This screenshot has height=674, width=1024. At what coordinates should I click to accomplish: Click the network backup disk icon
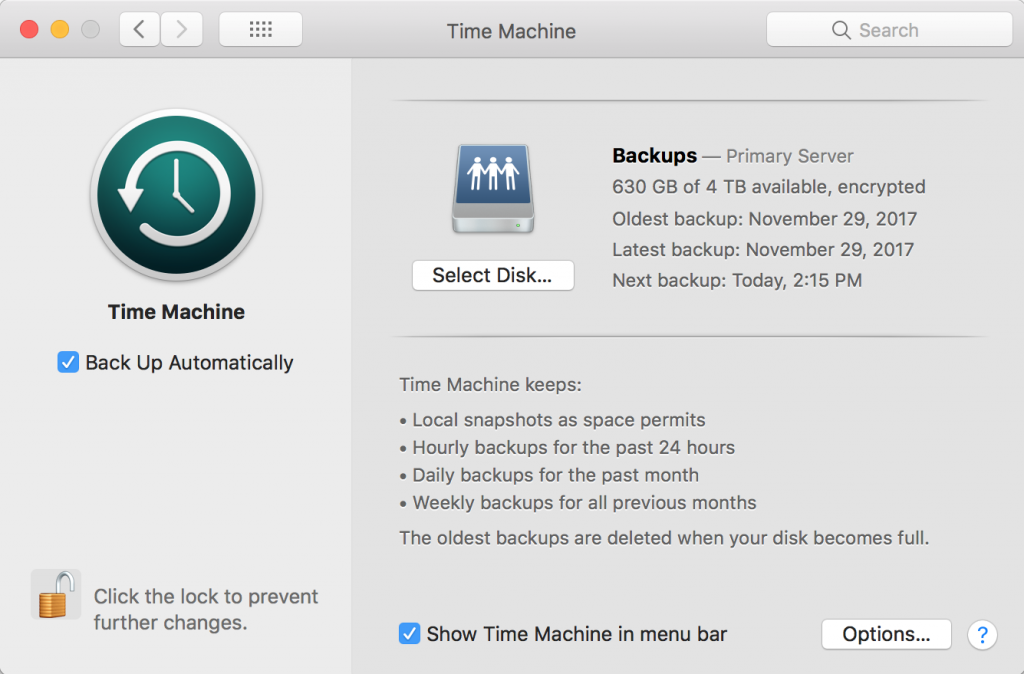point(493,189)
